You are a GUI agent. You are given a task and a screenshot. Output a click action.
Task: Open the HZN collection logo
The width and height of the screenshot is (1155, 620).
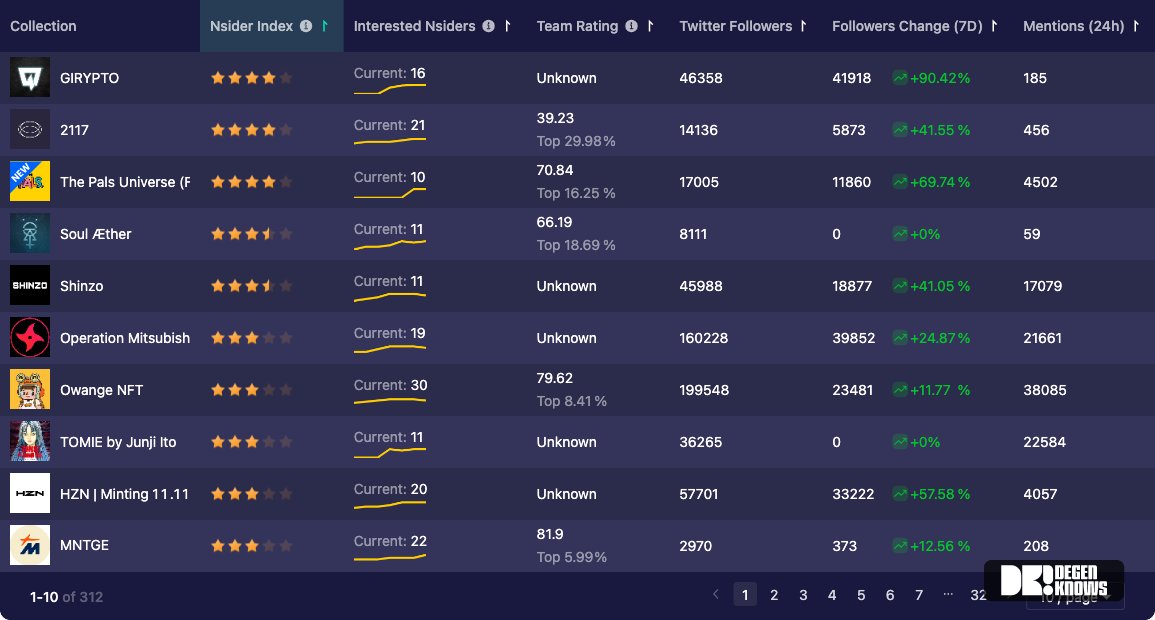(x=29, y=493)
